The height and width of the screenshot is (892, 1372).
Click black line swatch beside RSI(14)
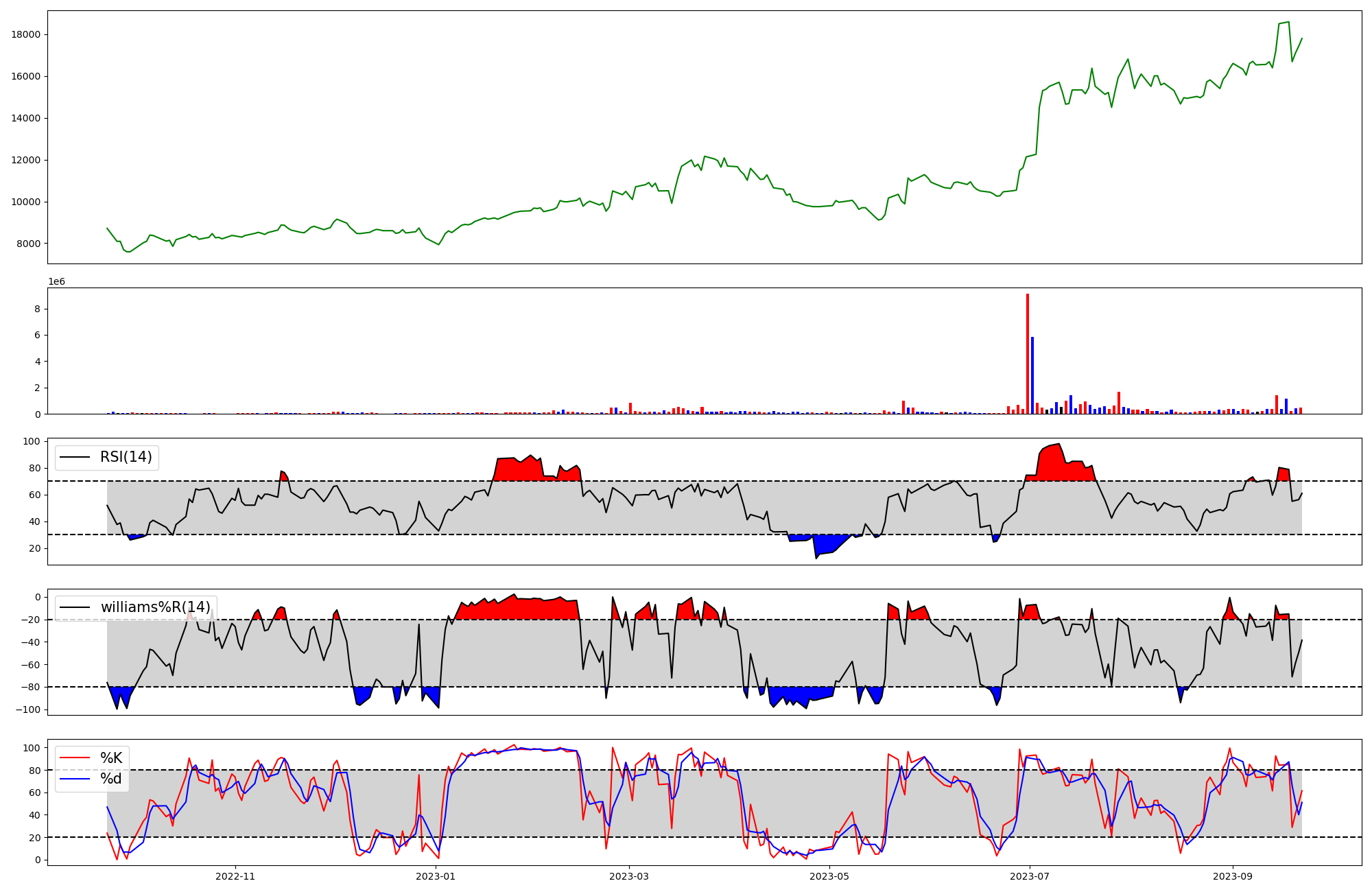75,457
